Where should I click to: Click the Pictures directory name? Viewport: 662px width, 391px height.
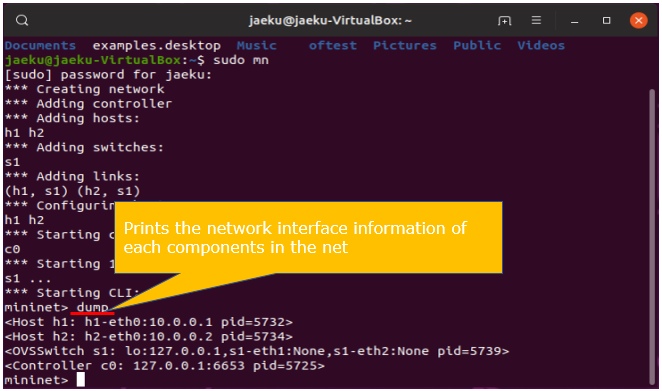point(404,45)
